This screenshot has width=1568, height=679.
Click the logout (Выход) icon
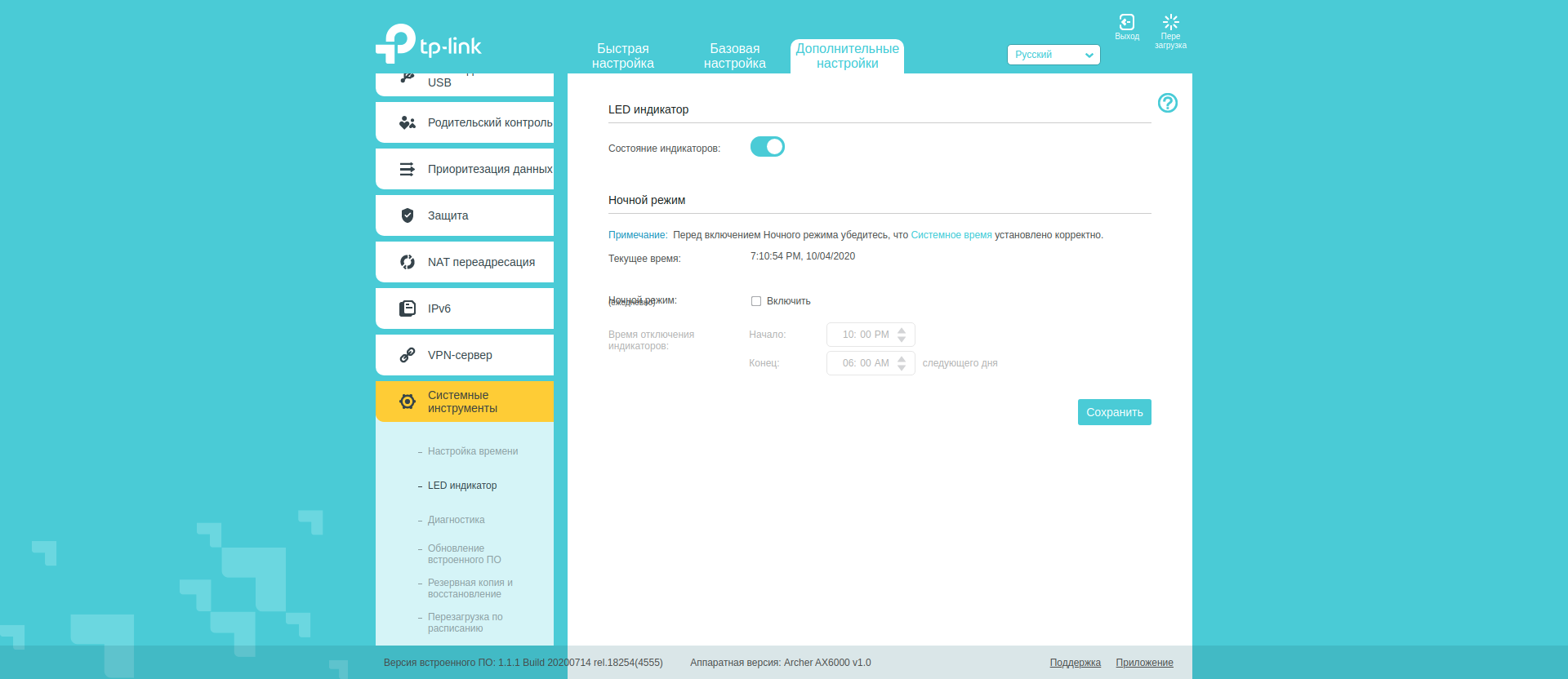1126,23
